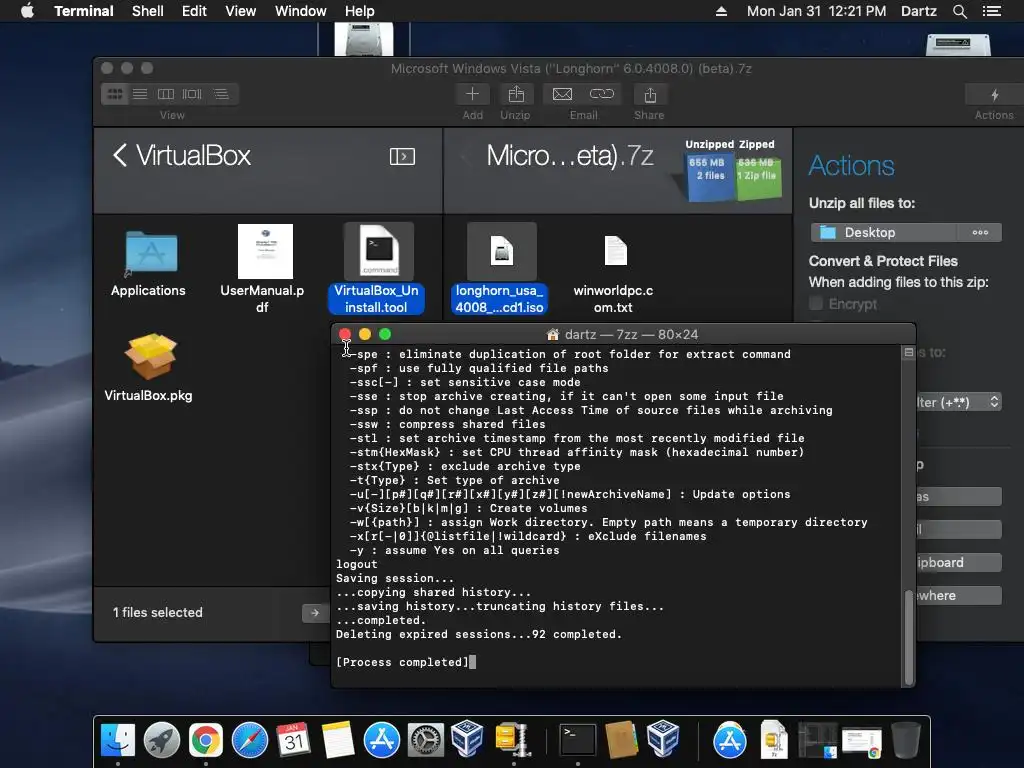Open the Edit menu
The height and width of the screenshot is (768, 1024).
point(194,11)
